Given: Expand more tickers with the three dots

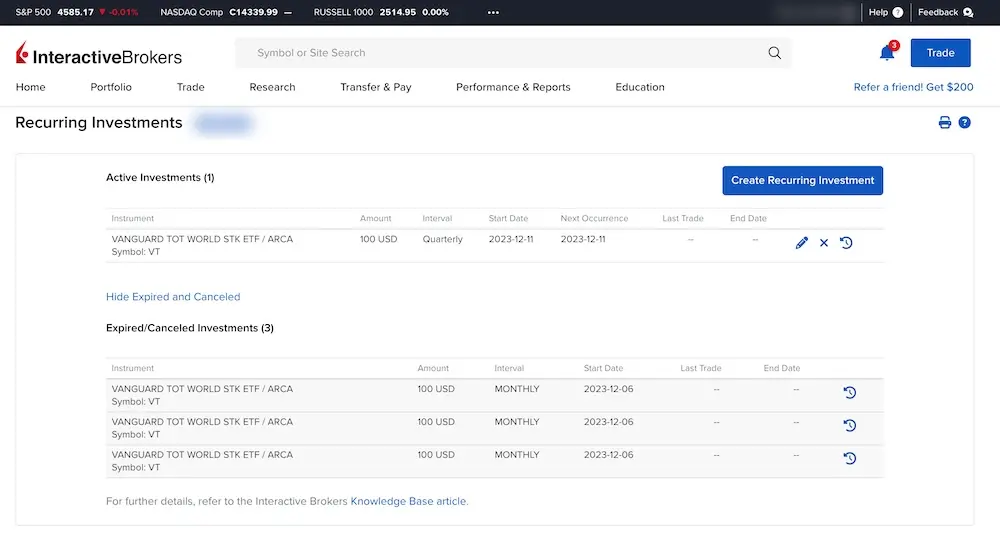Looking at the screenshot, I should [x=493, y=12].
